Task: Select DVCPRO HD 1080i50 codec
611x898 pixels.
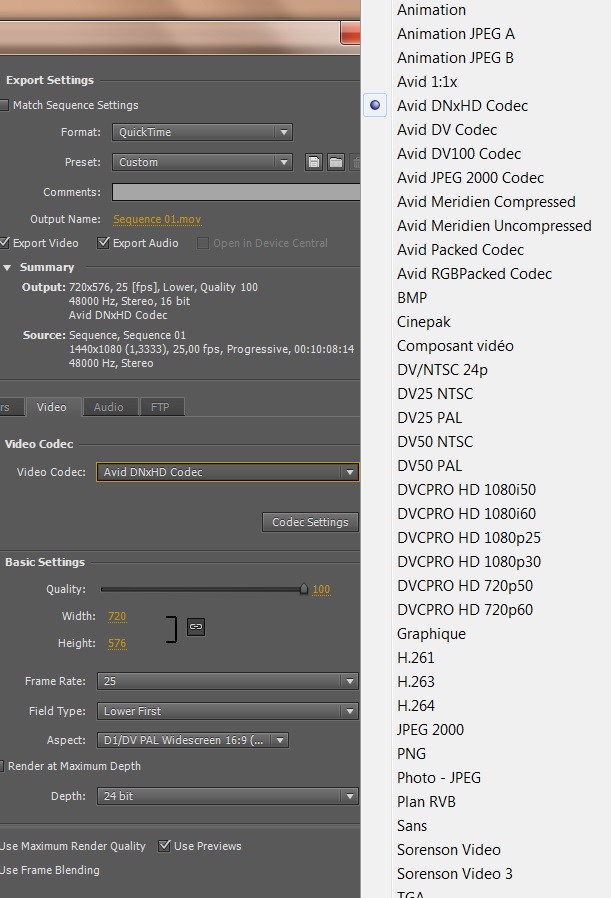Action: point(467,490)
